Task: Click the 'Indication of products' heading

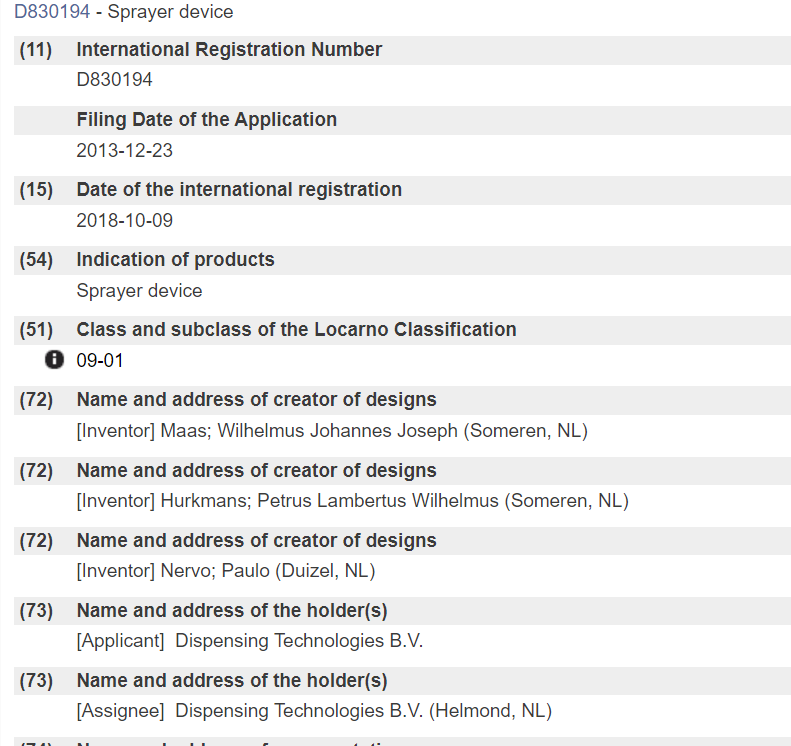Action: (x=176, y=260)
